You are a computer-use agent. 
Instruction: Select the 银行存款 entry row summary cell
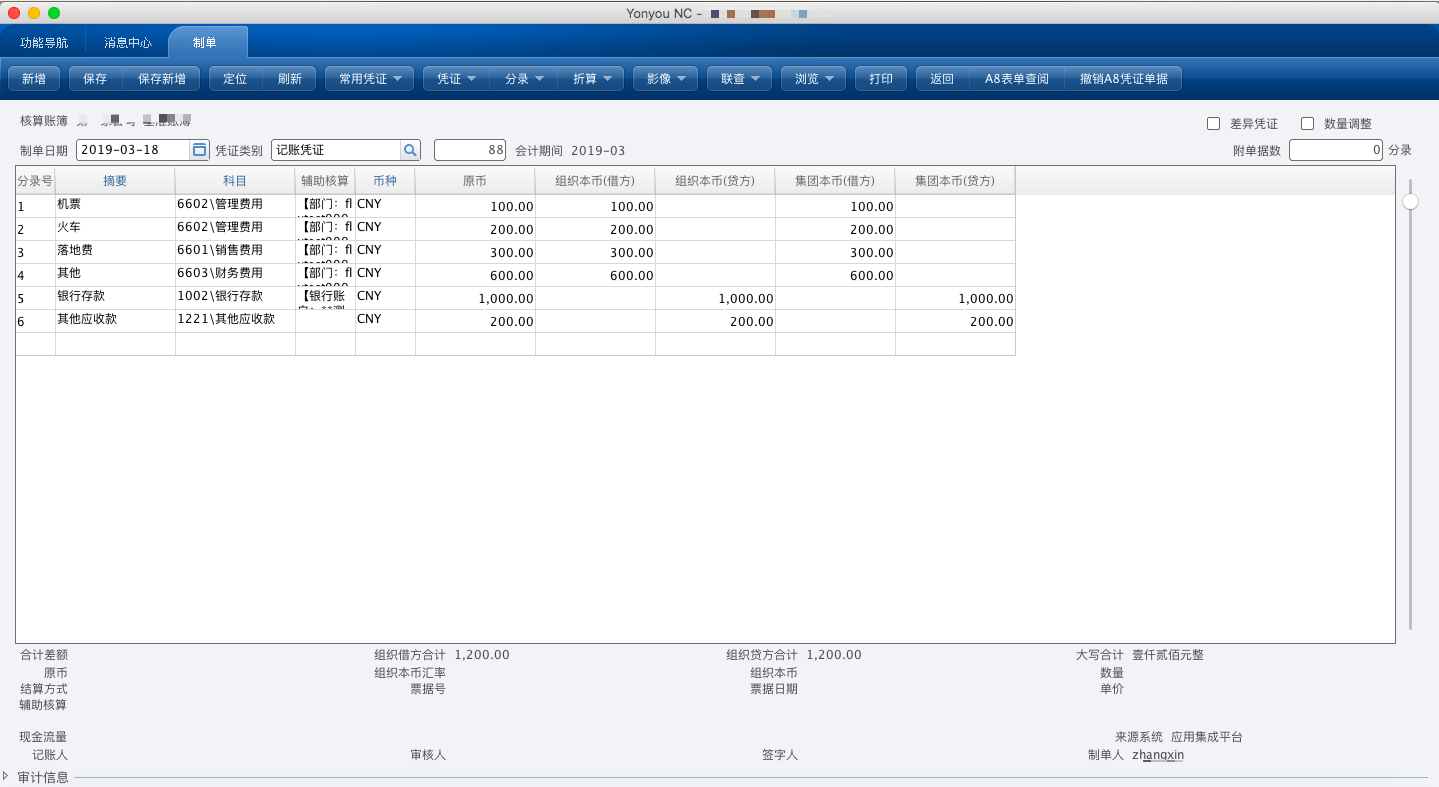tap(114, 297)
